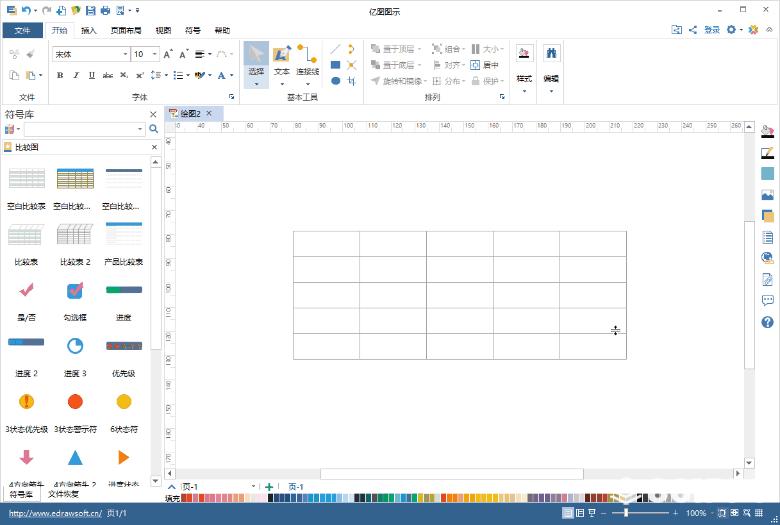Click the format painter brush icon
This screenshot has height=525, width=780.
[30, 54]
